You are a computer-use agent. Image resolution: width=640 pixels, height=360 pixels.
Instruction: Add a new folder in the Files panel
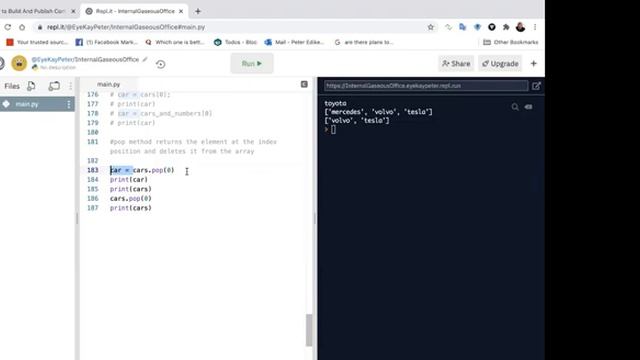54,86
